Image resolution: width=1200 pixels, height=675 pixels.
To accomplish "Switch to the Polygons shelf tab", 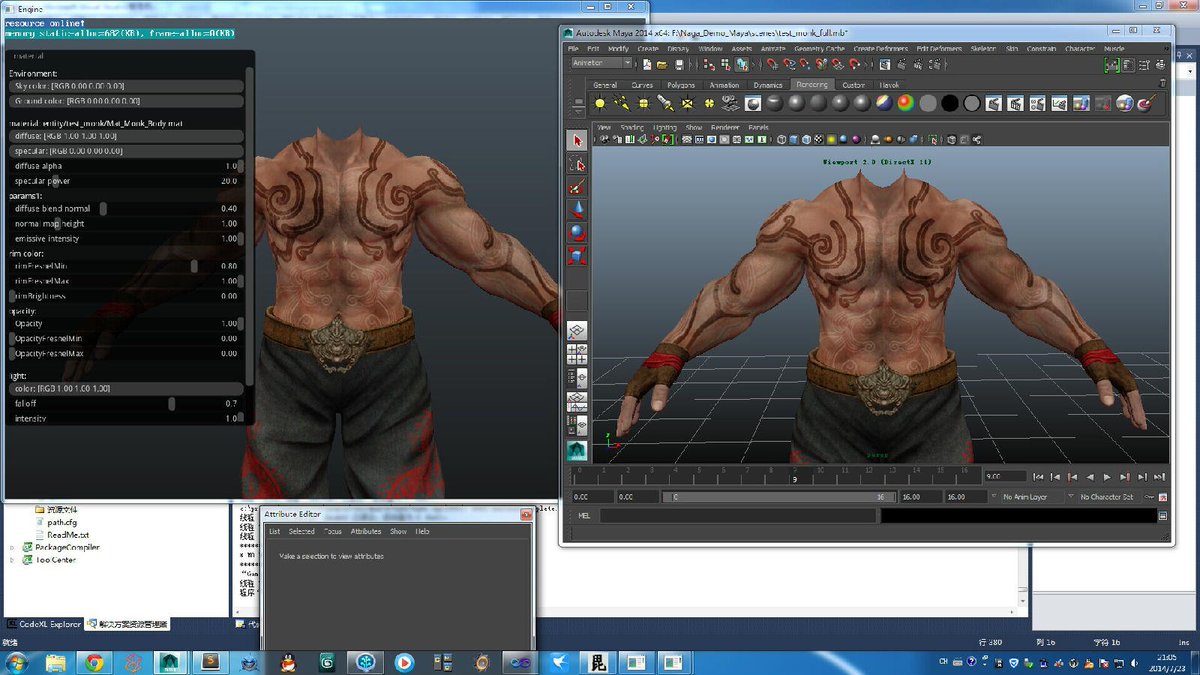I will click(680, 85).
